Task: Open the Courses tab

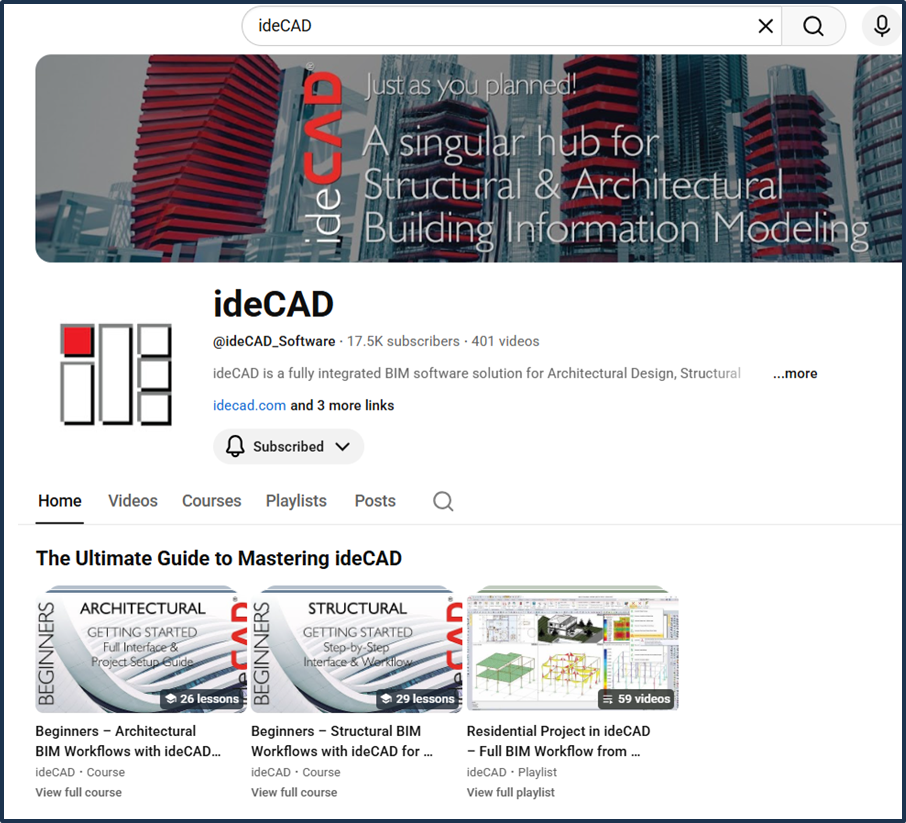Action: pos(211,501)
